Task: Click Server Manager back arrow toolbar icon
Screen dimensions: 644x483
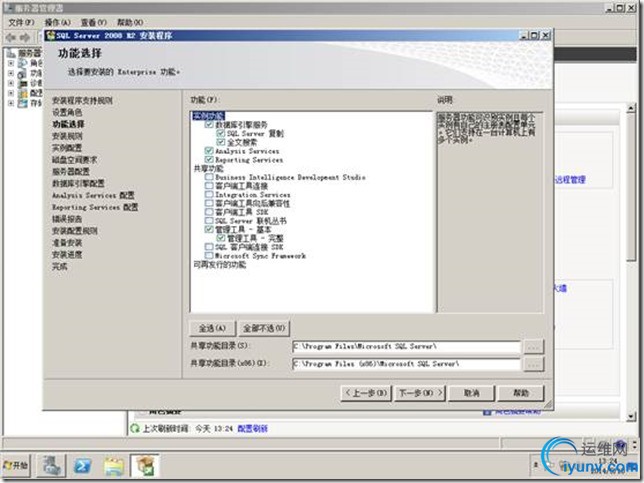Action: tap(10, 38)
